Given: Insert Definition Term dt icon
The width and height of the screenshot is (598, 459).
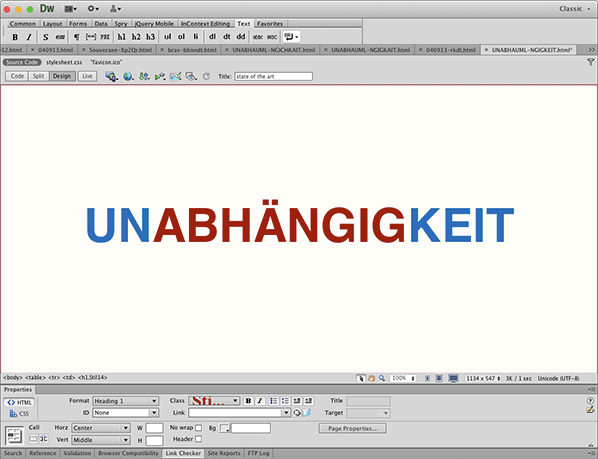Looking at the screenshot, I should (x=227, y=37).
